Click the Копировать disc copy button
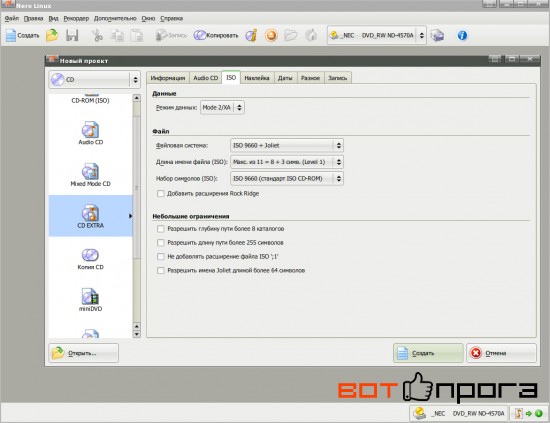Screen dimensions: 550x423 216,35
